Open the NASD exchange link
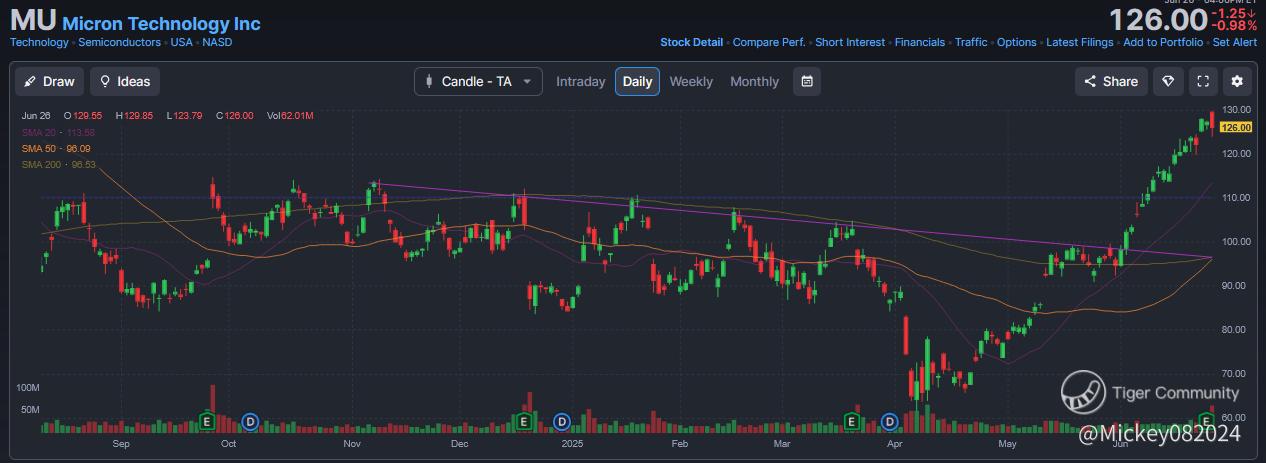 click(x=217, y=42)
